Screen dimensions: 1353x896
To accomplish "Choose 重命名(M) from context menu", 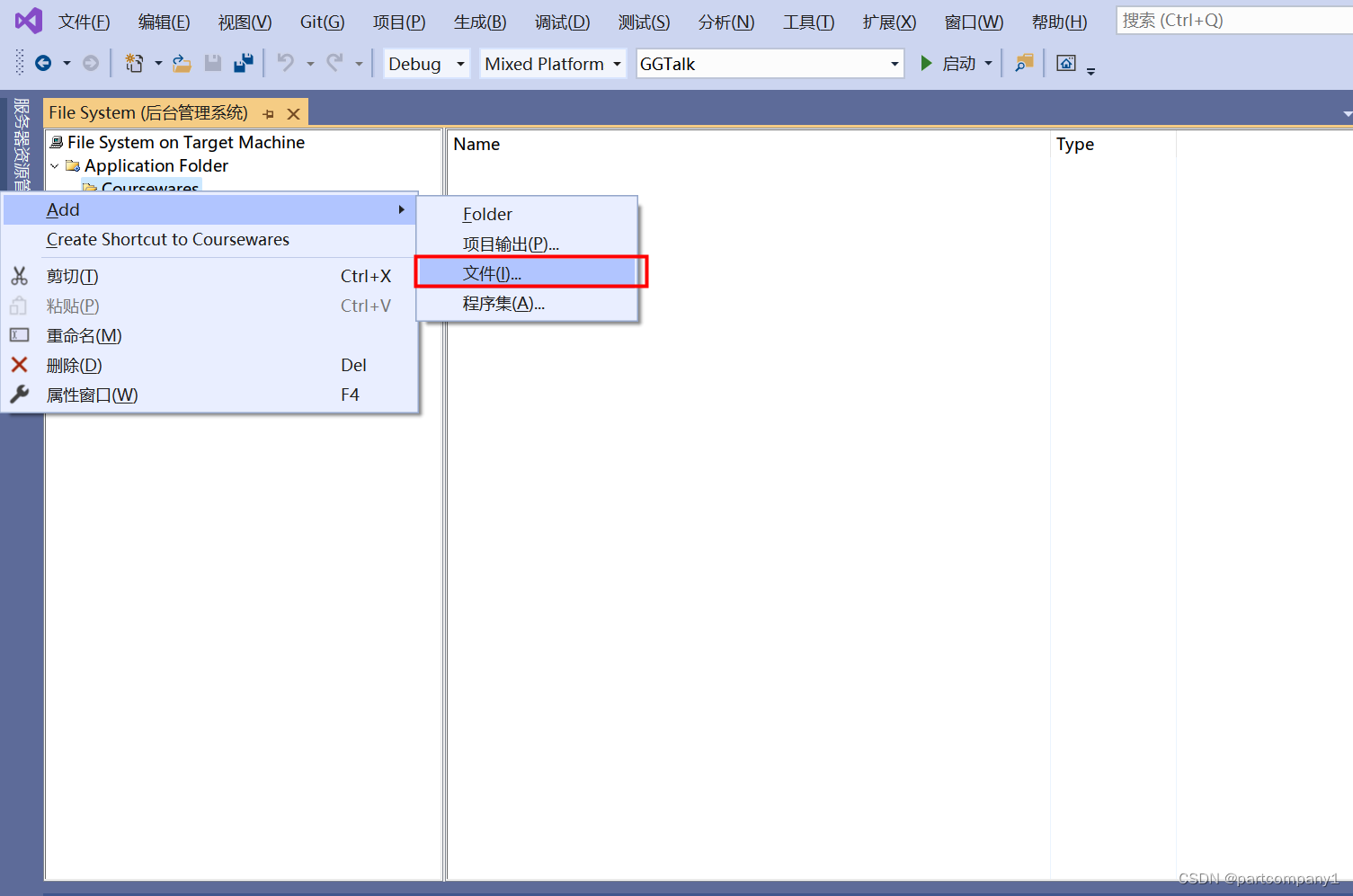I will pos(209,335).
